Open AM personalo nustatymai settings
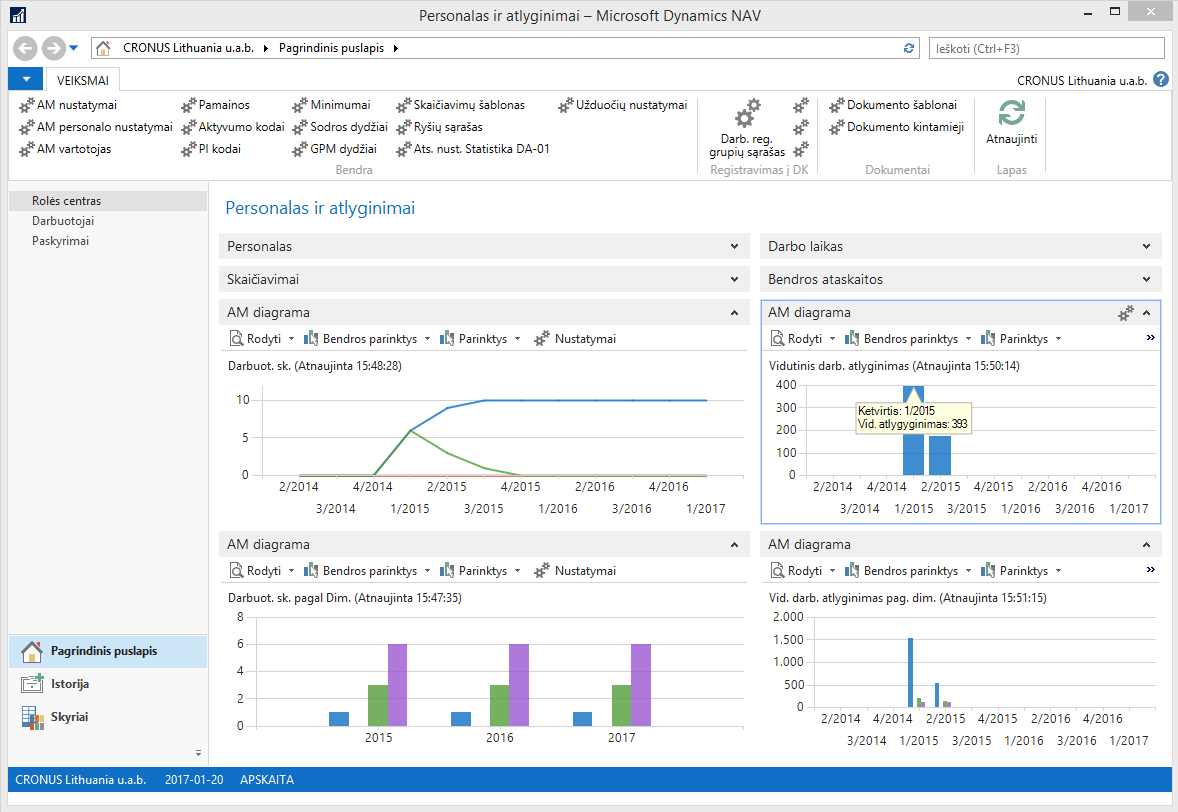Image resolution: width=1178 pixels, height=812 pixels. [x=96, y=127]
